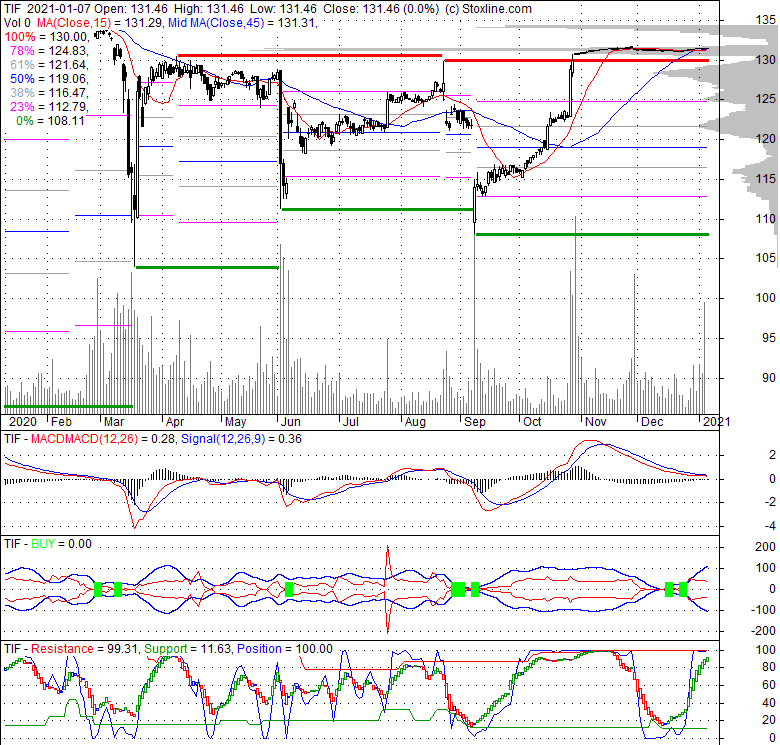Image resolution: width=780 pixels, height=745 pixels.
Task: Click the '61% = 121.64' level label
Action: [48, 64]
